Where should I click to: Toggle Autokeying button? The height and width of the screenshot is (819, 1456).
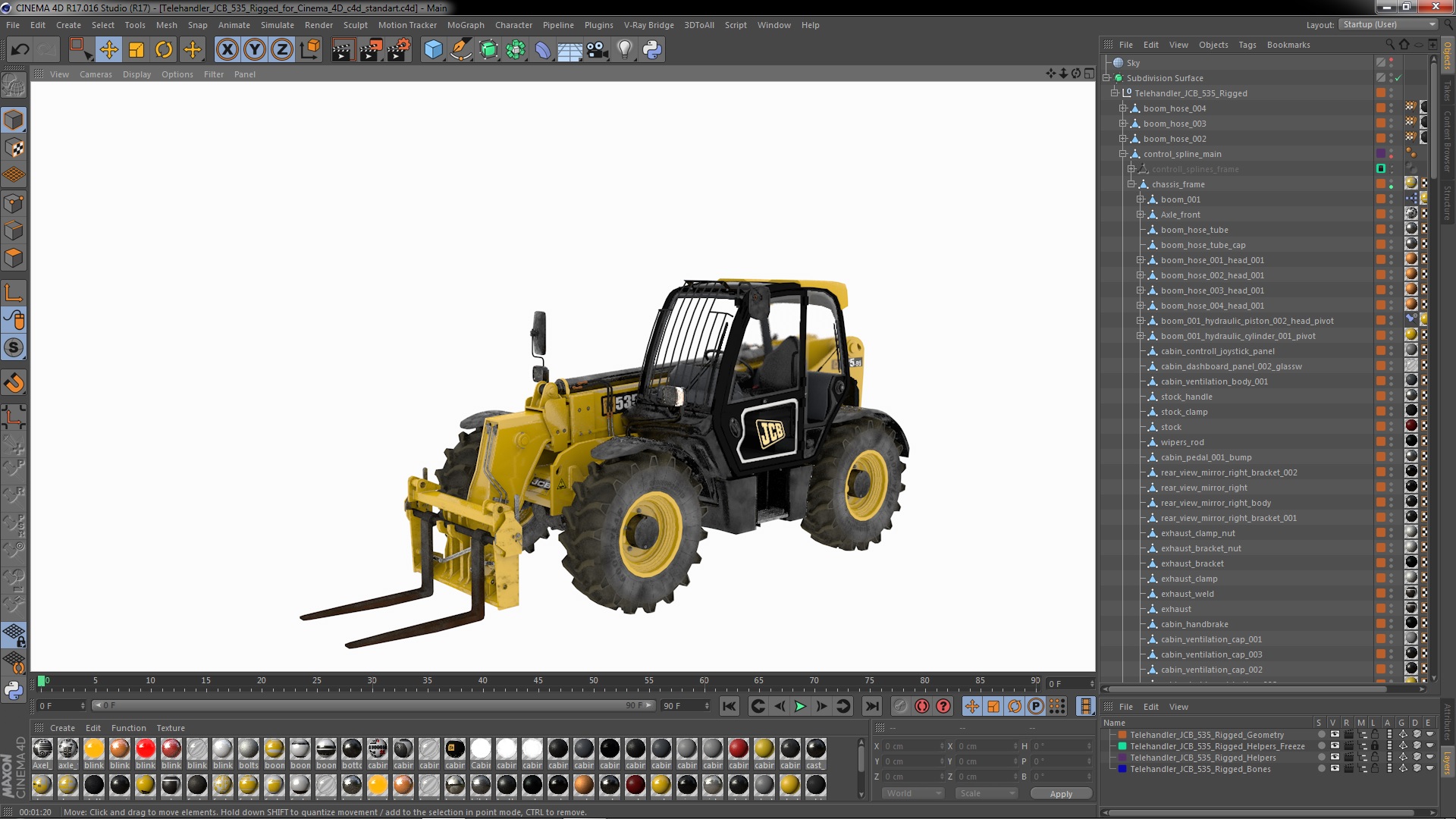(x=922, y=706)
